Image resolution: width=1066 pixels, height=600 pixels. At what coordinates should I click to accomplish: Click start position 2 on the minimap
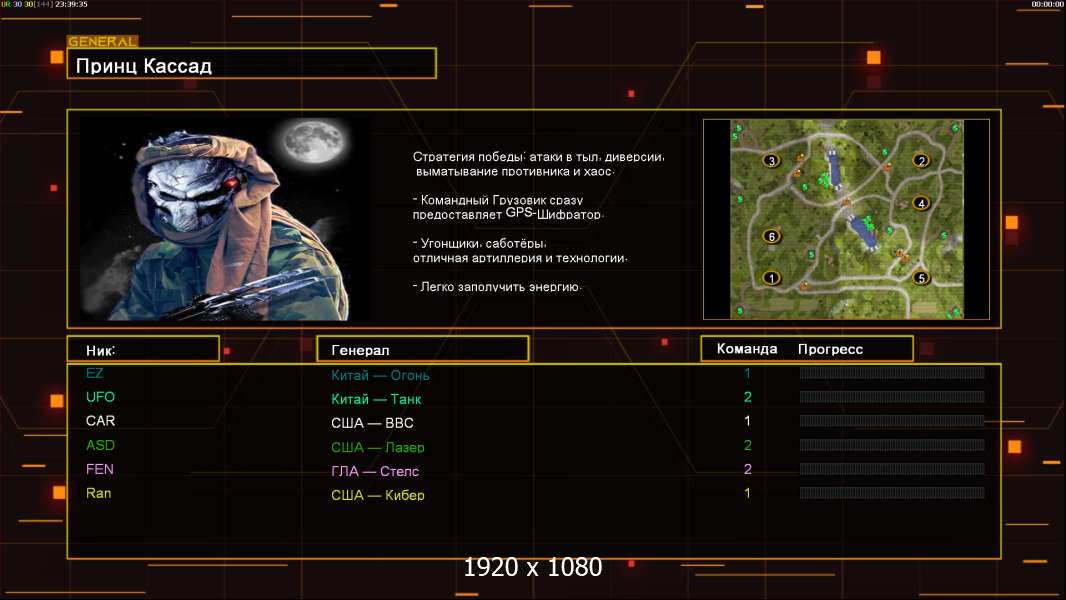[921, 160]
